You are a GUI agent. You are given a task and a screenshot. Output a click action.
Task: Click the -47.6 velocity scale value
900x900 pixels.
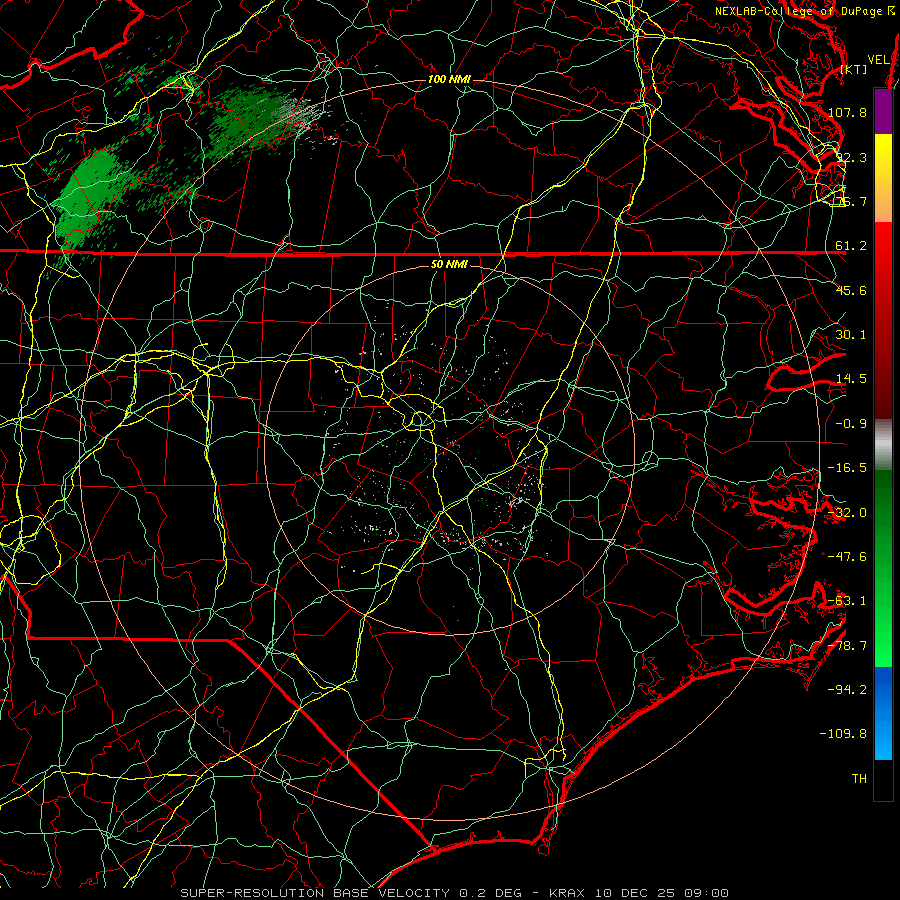point(847,557)
